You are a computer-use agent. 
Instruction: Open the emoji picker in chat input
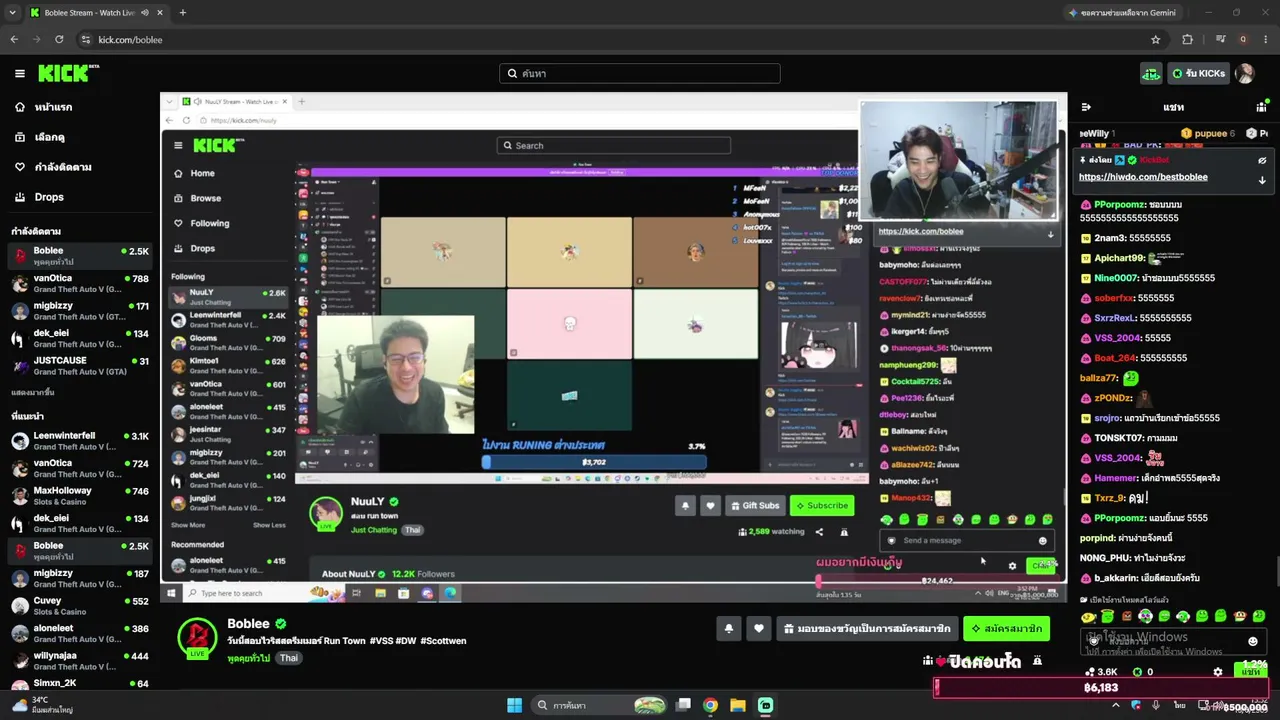pos(1253,641)
